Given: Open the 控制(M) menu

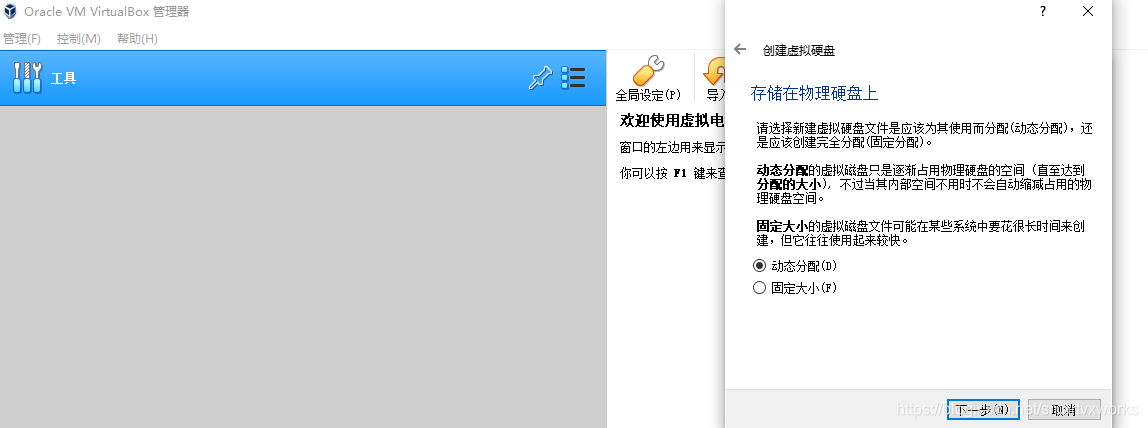Looking at the screenshot, I should (79, 39).
